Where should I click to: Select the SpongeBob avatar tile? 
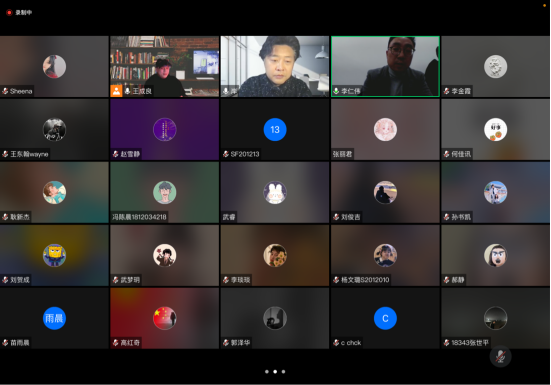pos(54,255)
